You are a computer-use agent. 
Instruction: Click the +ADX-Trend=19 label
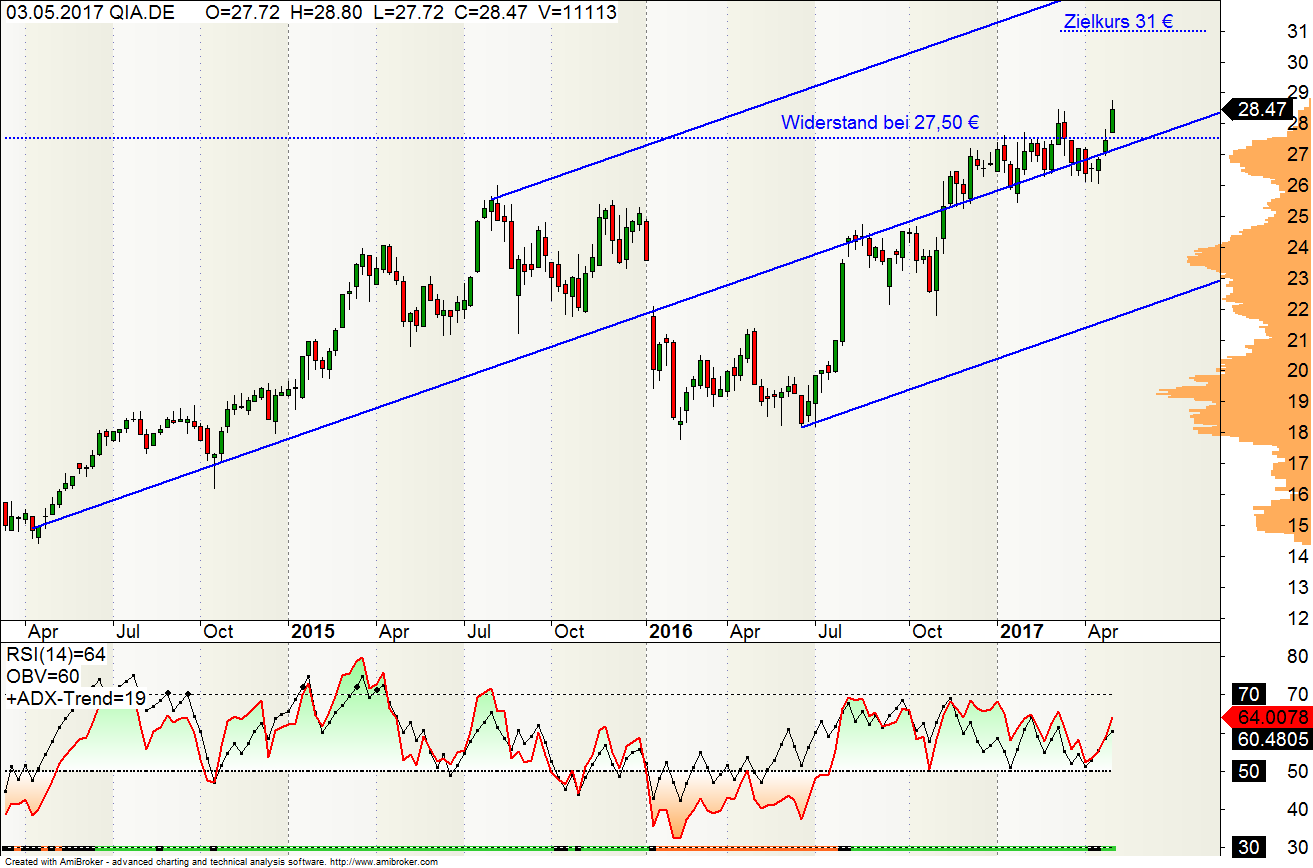point(76,698)
